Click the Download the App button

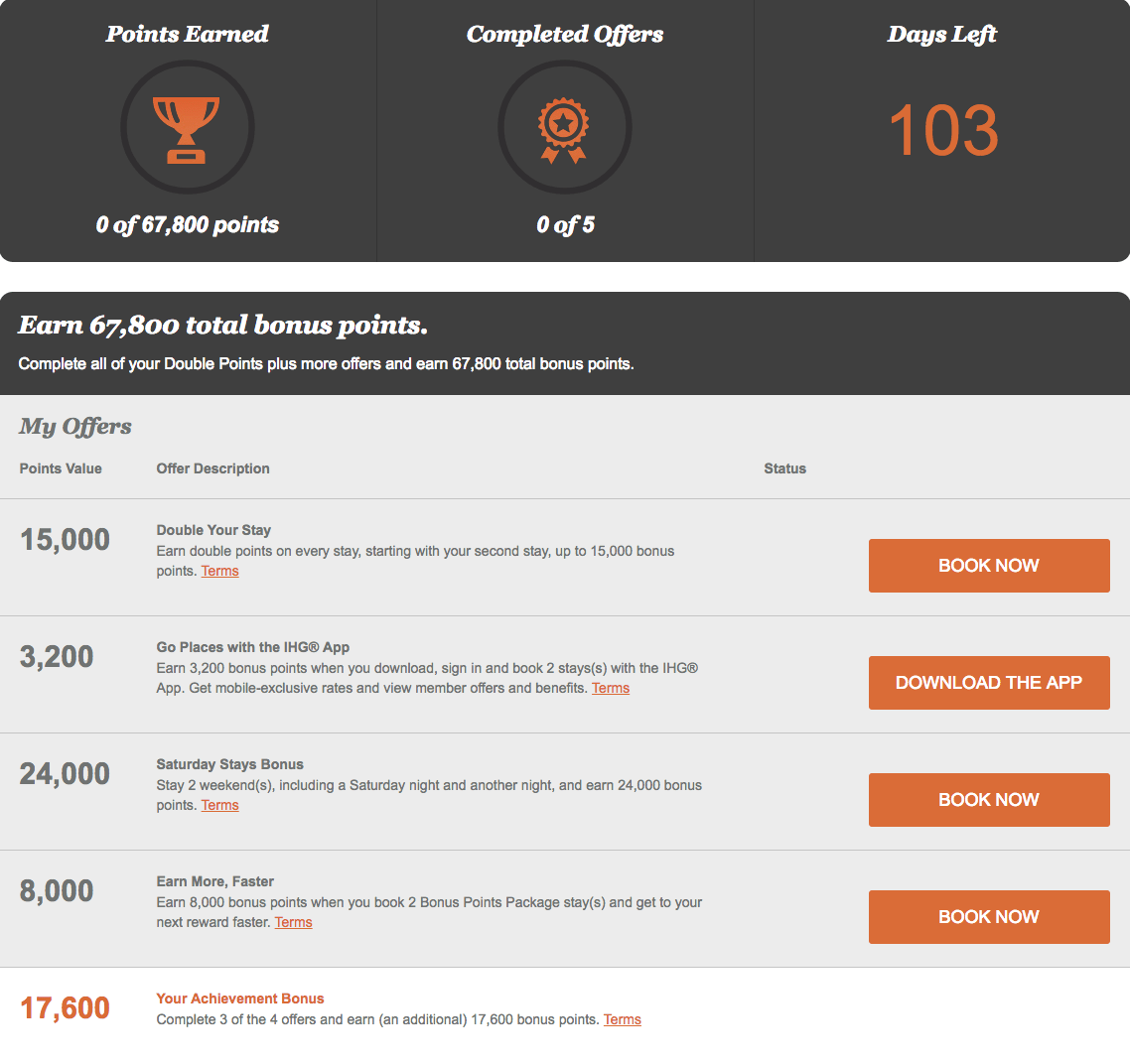click(989, 683)
